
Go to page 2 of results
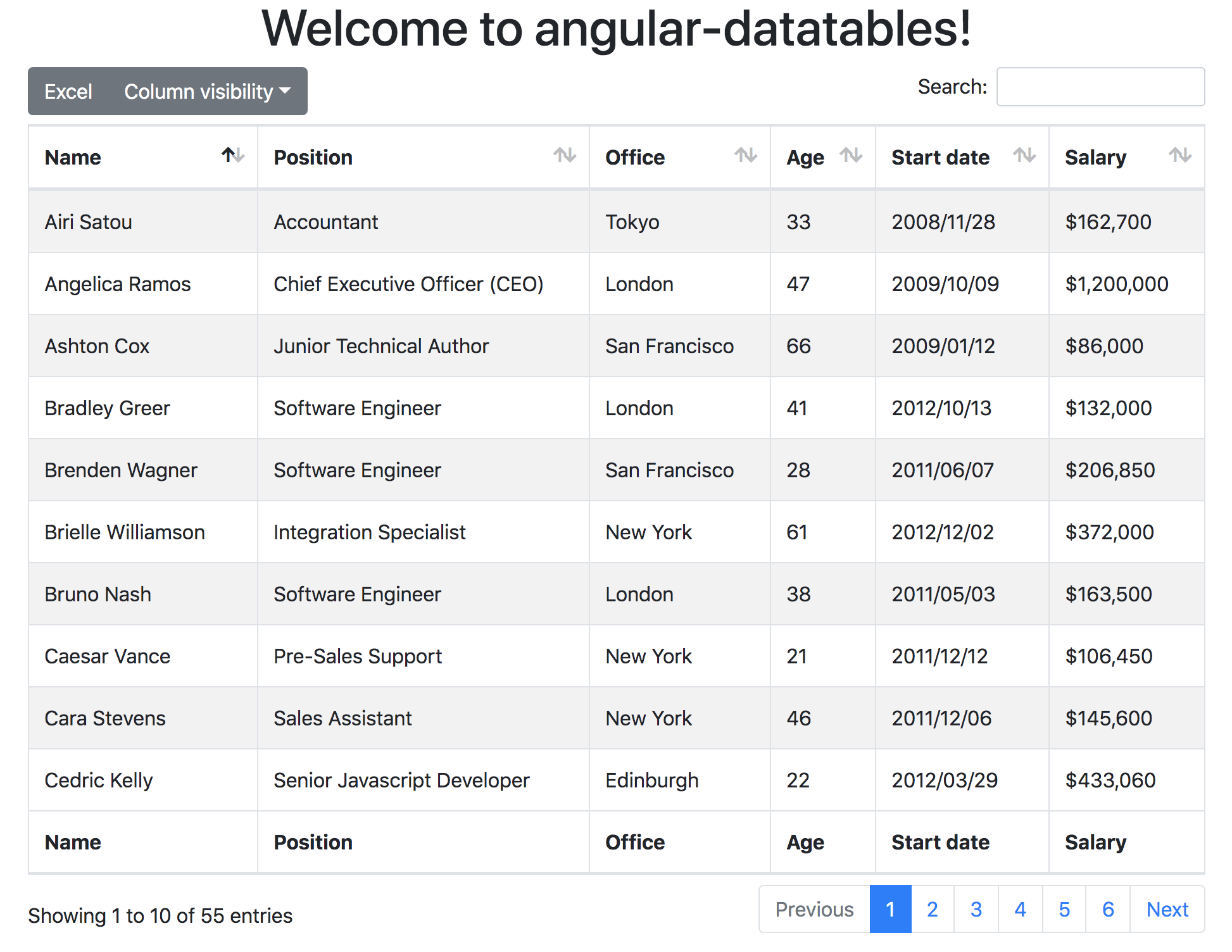click(x=932, y=910)
